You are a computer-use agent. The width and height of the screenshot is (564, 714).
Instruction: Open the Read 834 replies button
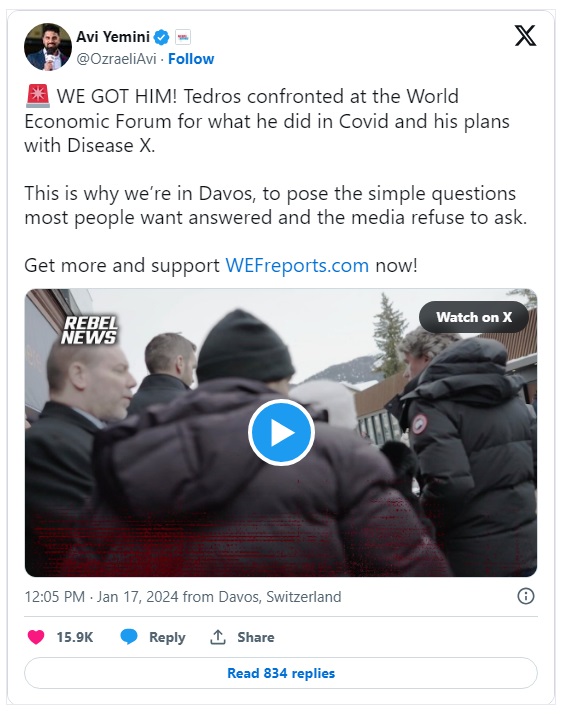click(x=281, y=673)
